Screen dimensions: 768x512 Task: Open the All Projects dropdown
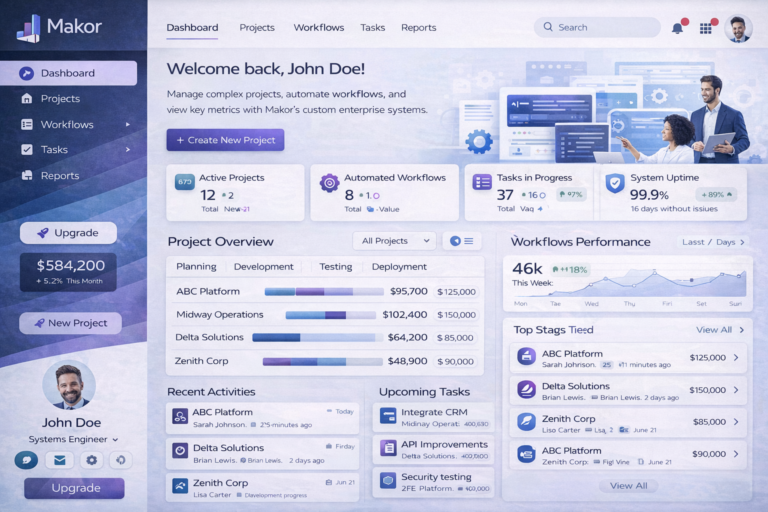(394, 241)
